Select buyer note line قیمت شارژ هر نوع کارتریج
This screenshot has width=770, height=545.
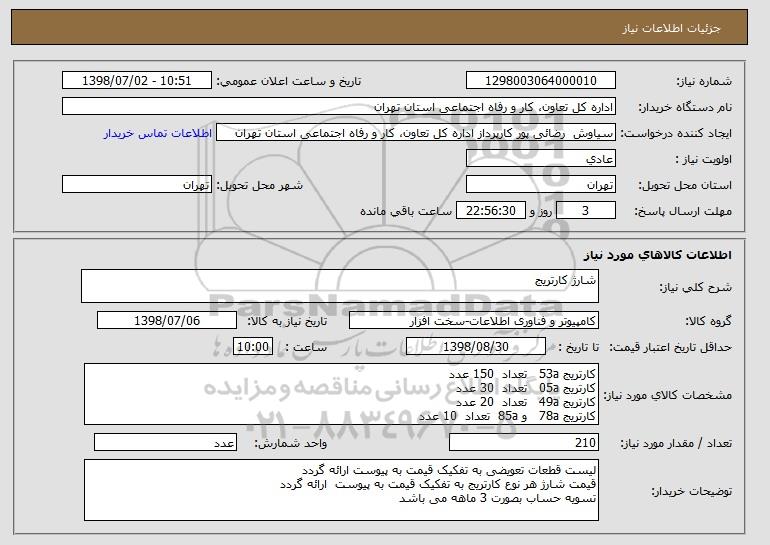tap(438, 484)
